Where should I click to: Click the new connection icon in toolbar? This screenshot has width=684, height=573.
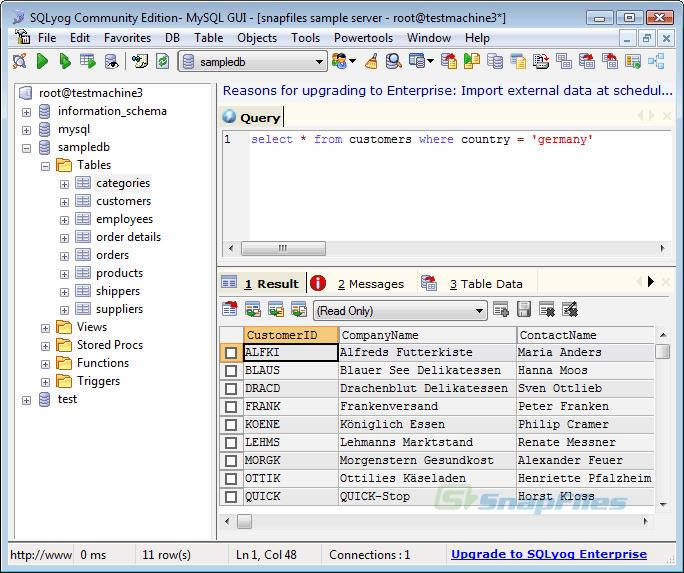[20, 61]
